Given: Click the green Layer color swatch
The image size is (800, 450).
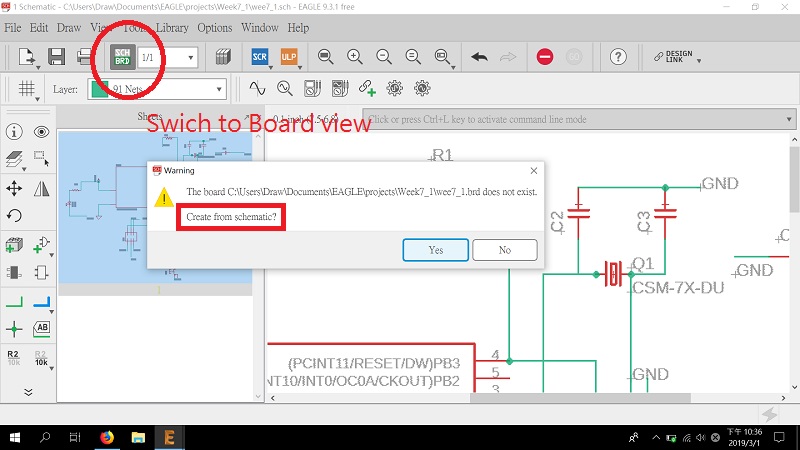Looking at the screenshot, I should point(99,89).
